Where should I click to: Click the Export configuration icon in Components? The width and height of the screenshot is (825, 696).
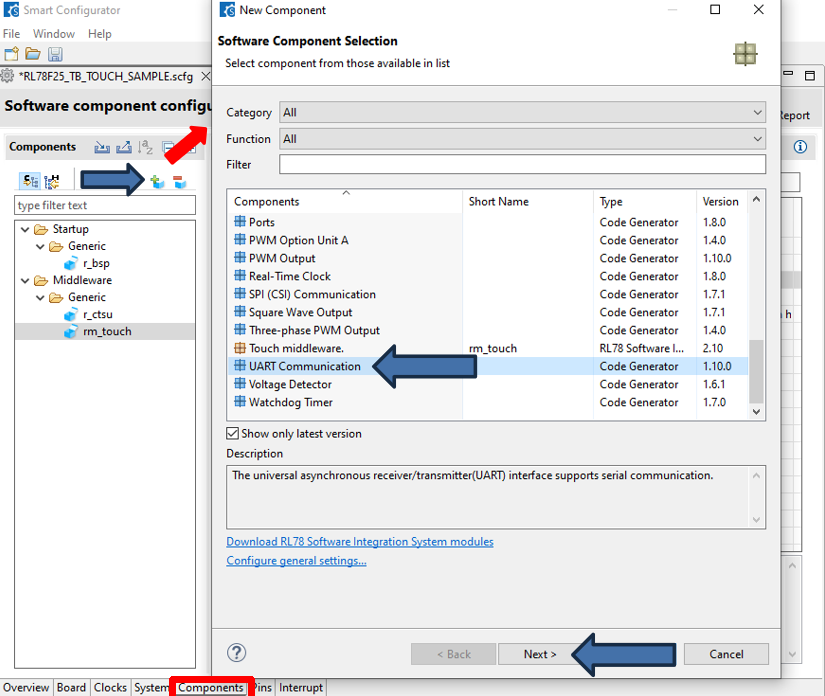point(124,147)
